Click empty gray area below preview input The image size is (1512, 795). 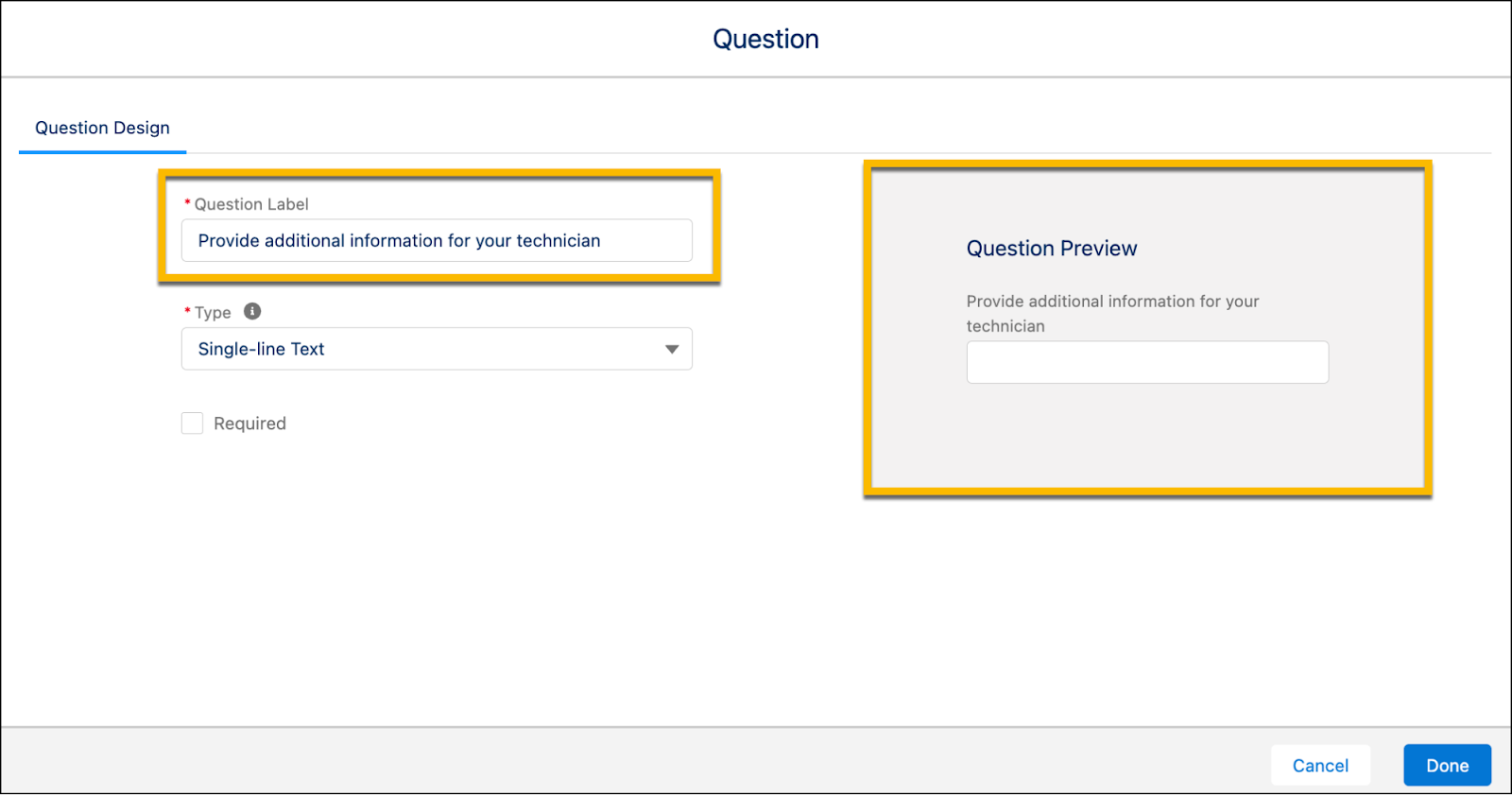pos(1146,435)
